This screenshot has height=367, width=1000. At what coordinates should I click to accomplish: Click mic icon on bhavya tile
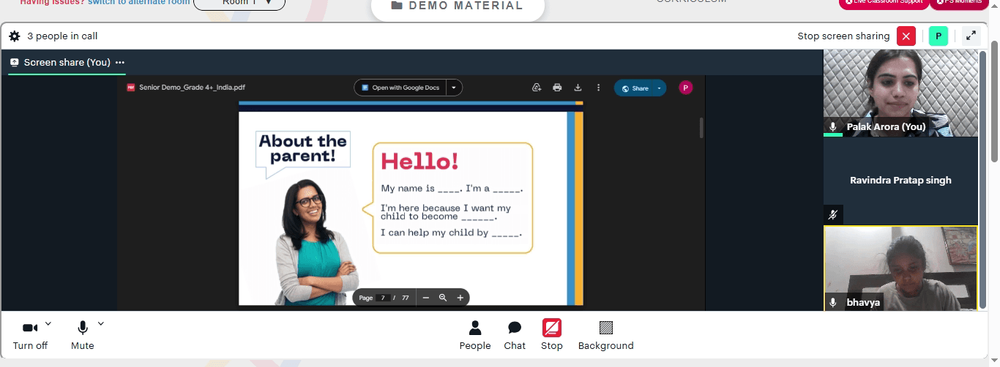(x=833, y=302)
